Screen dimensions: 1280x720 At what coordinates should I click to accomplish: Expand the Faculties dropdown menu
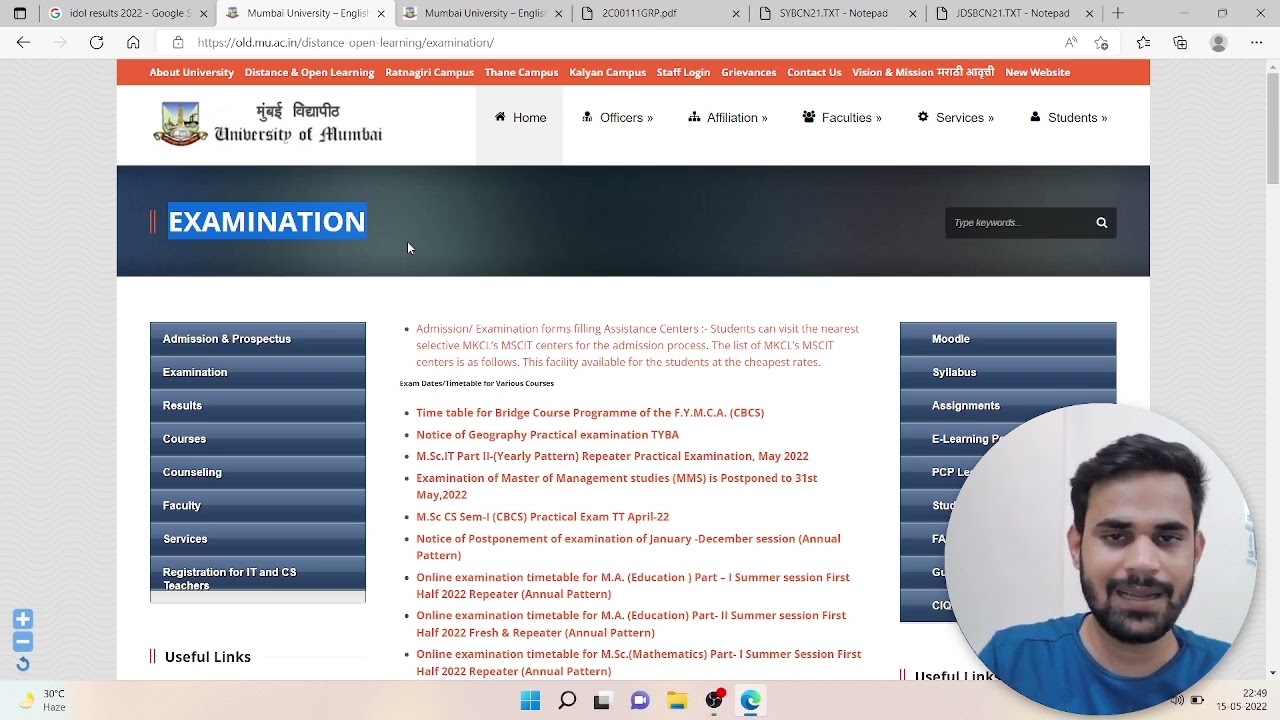pos(842,118)
